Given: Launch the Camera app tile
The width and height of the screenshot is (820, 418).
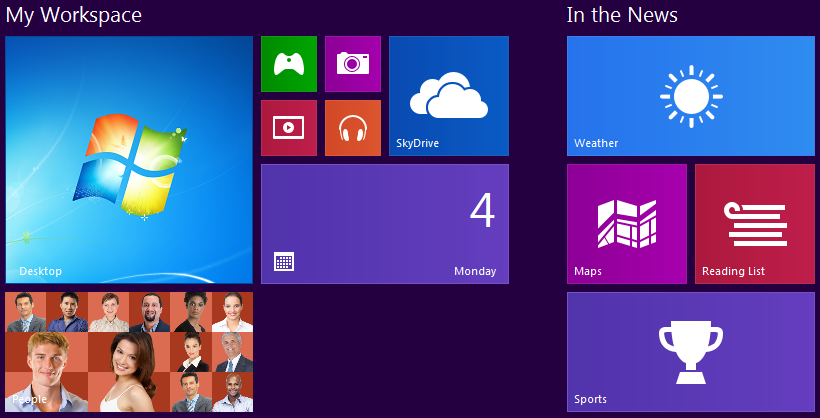Looking at the screenshot, I should point(352,64).
